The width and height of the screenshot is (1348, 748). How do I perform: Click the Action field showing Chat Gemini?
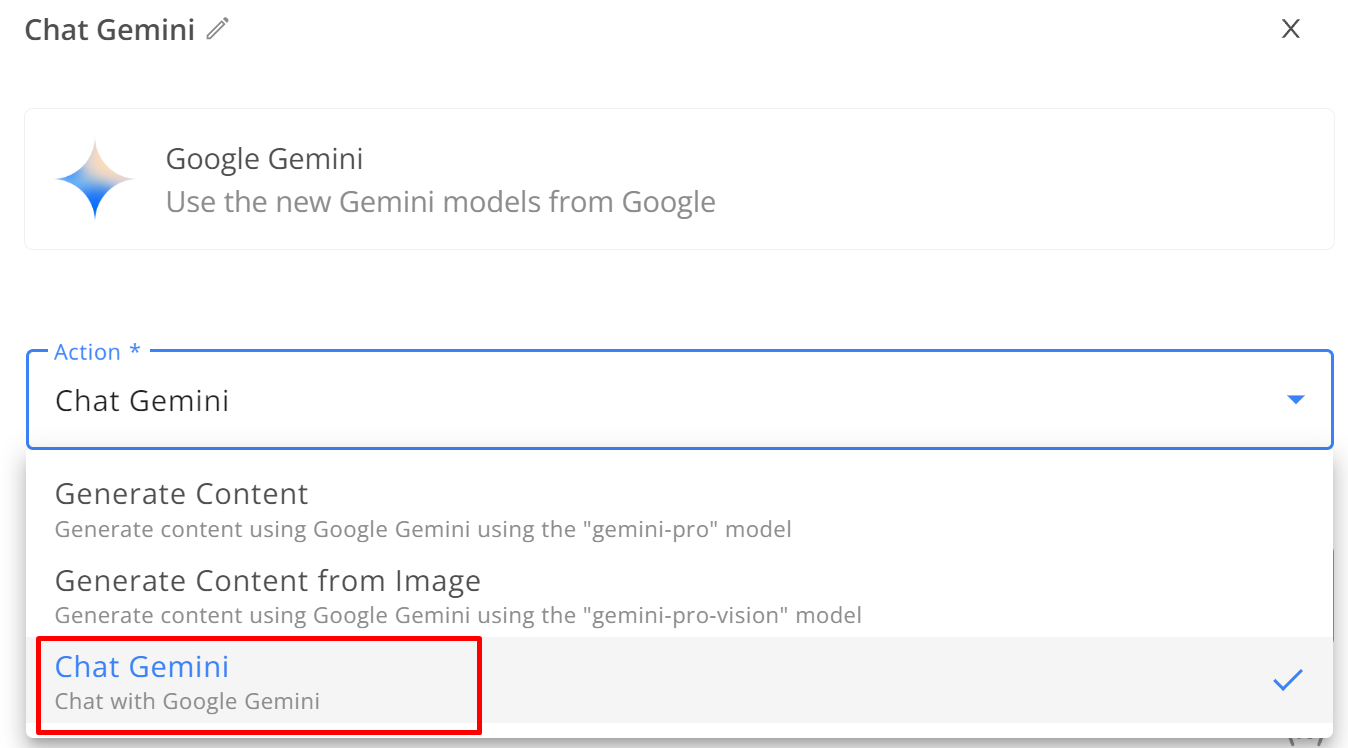679,400
